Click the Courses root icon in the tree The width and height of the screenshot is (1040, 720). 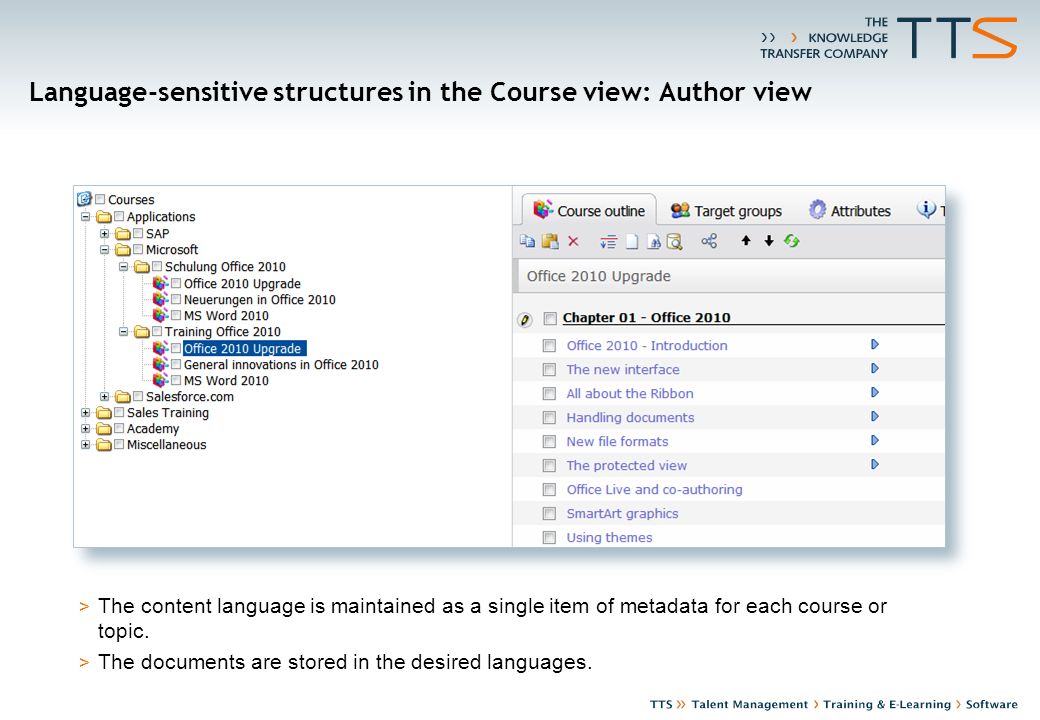click(84, 198)
